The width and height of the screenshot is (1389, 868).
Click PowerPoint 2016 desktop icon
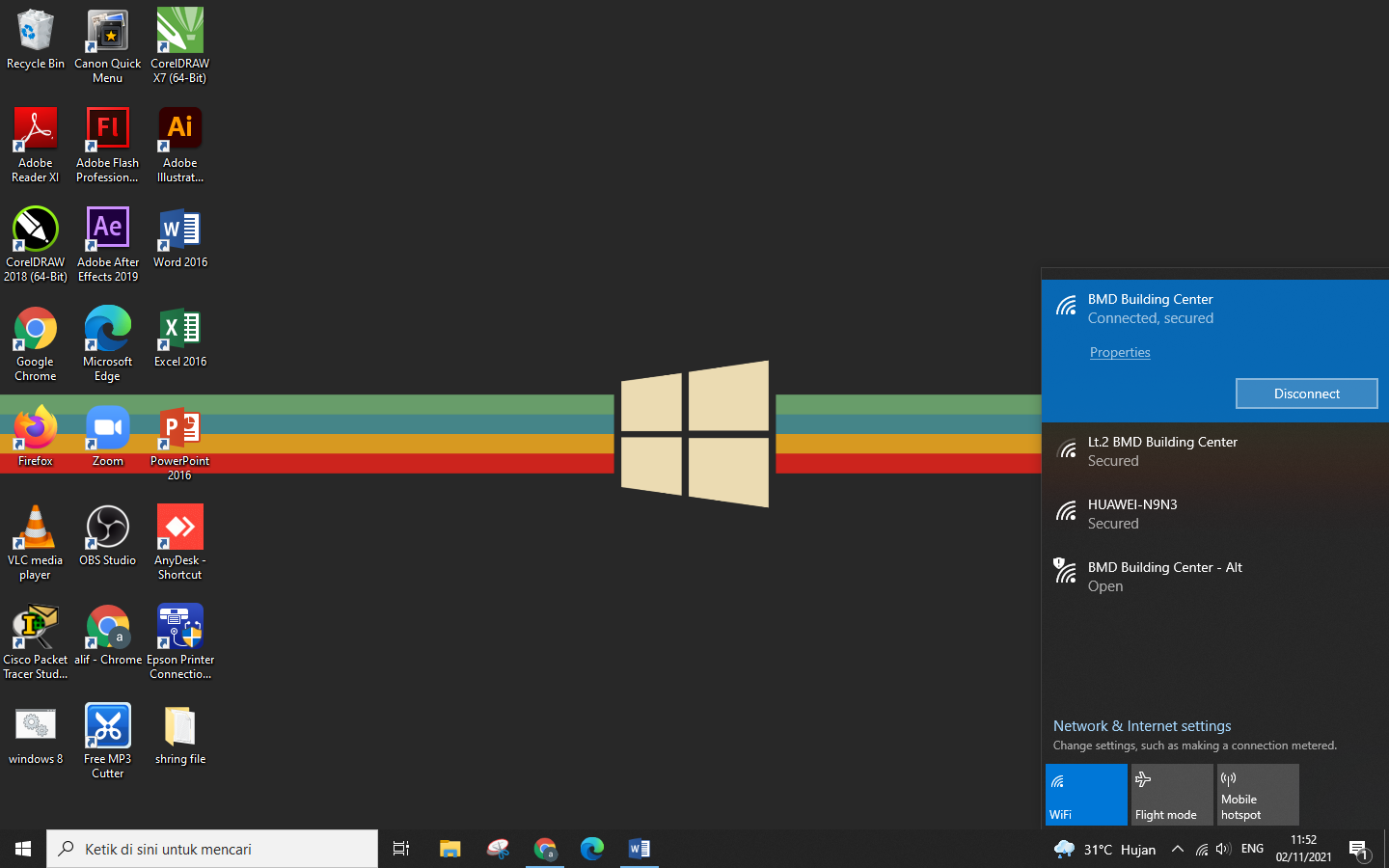[180, 444]
